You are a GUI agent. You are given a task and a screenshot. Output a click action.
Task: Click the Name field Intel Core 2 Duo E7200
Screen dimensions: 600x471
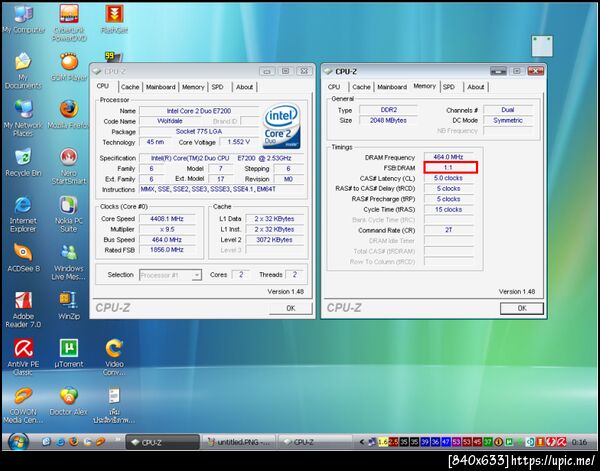tap(199, 111)
